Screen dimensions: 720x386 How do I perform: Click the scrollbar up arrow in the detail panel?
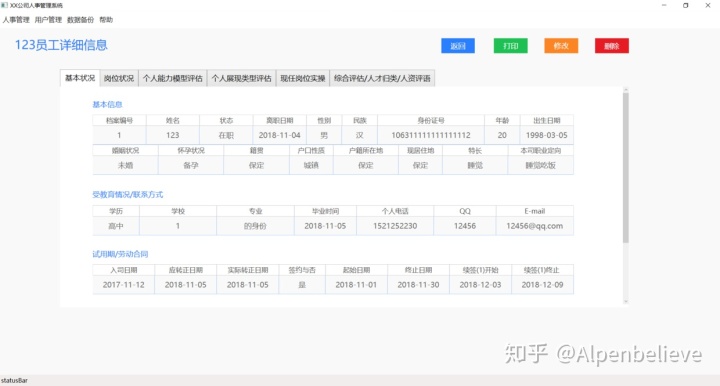(x=625, y=90)
